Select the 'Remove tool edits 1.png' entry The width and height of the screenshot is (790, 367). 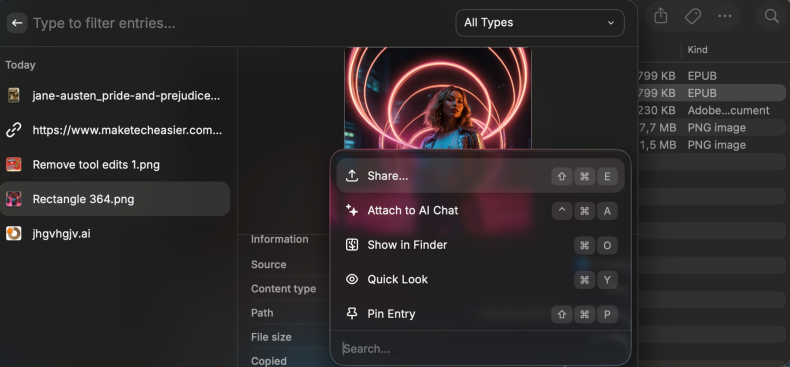(x=115, y=164)
